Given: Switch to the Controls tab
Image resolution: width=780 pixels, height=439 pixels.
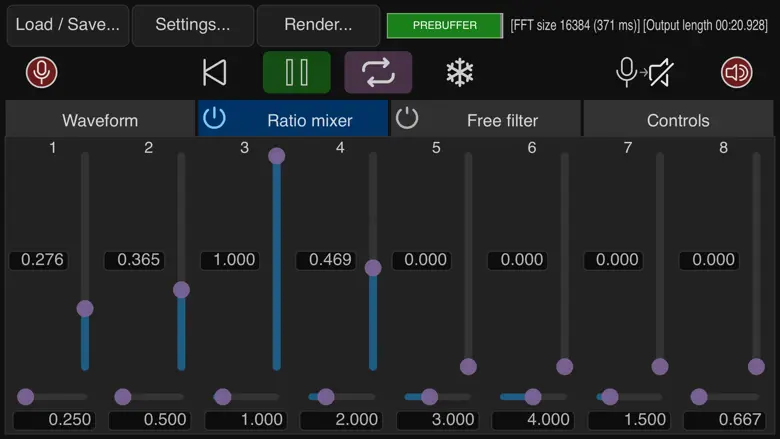Looking at the screenshot, I should (x=678, y=120).
